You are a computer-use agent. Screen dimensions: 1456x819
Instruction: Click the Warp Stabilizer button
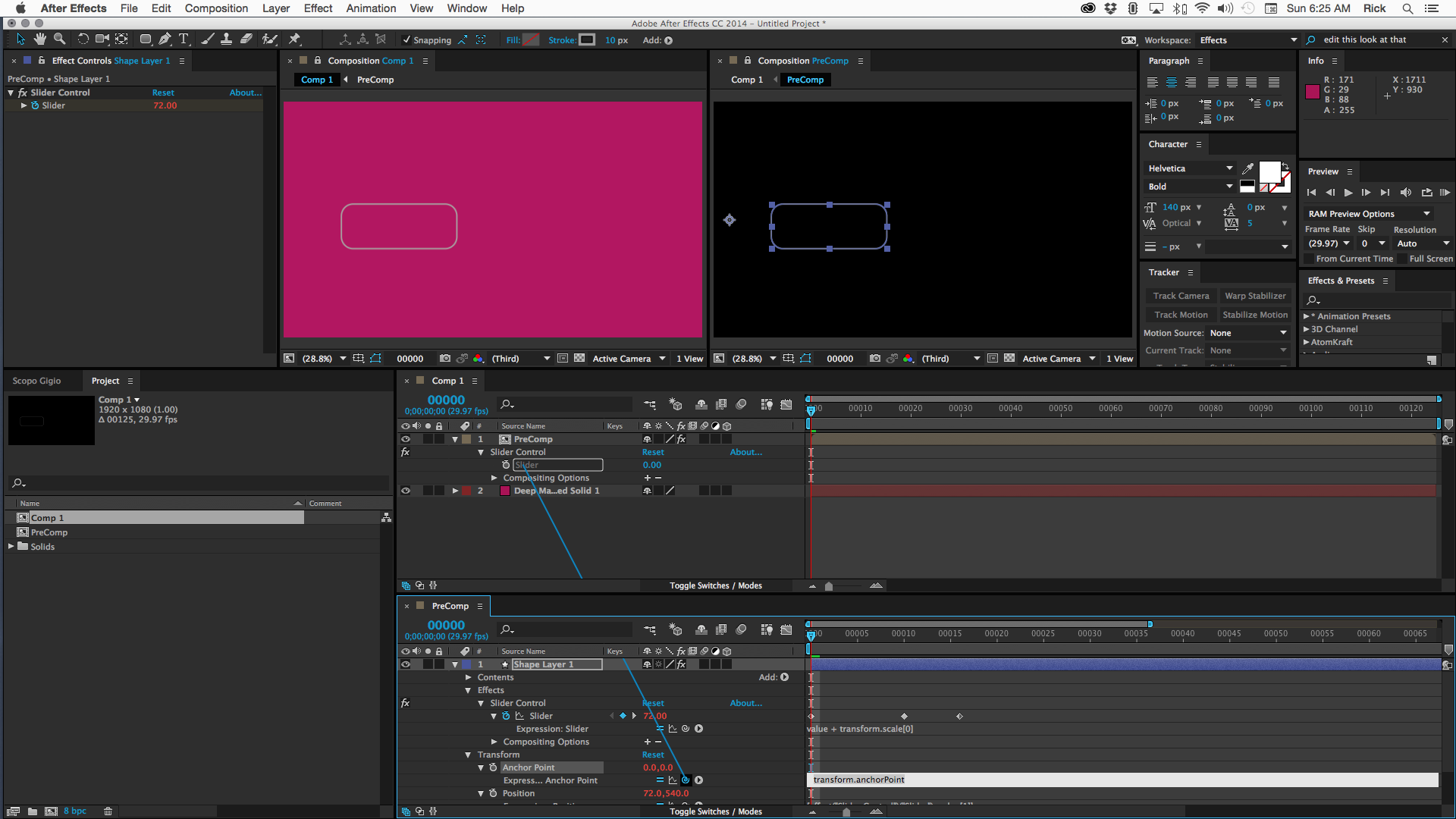pos(1255,296)
